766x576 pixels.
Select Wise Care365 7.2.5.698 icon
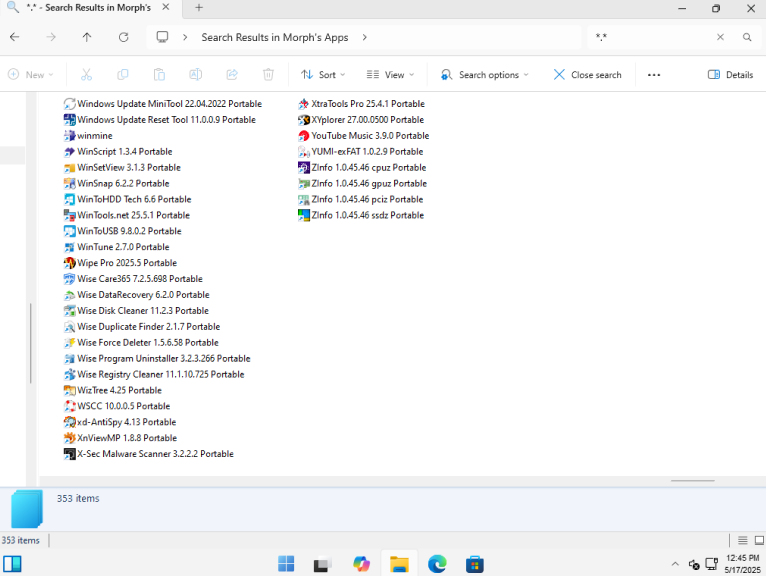coord(69,279)
